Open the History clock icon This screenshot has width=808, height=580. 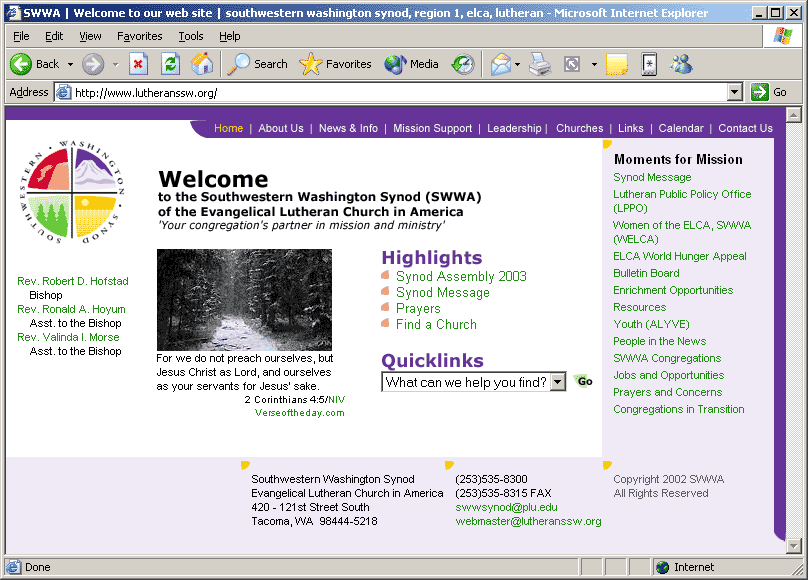point(463,64)
